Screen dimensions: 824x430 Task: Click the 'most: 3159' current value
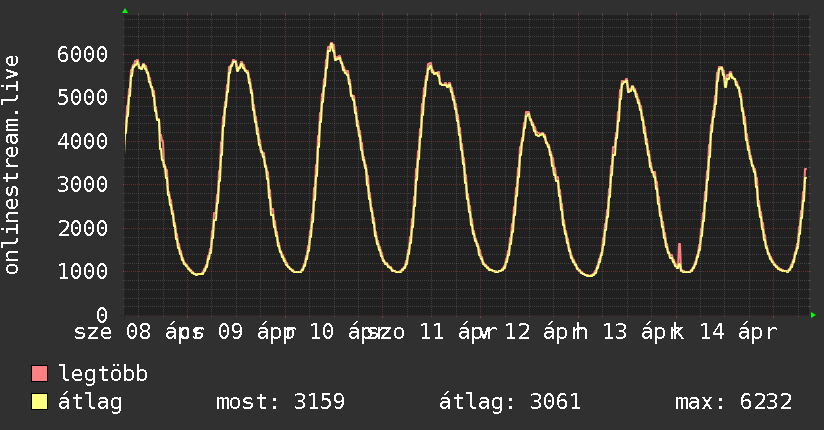pyautogui.click(x=281, y=402)
